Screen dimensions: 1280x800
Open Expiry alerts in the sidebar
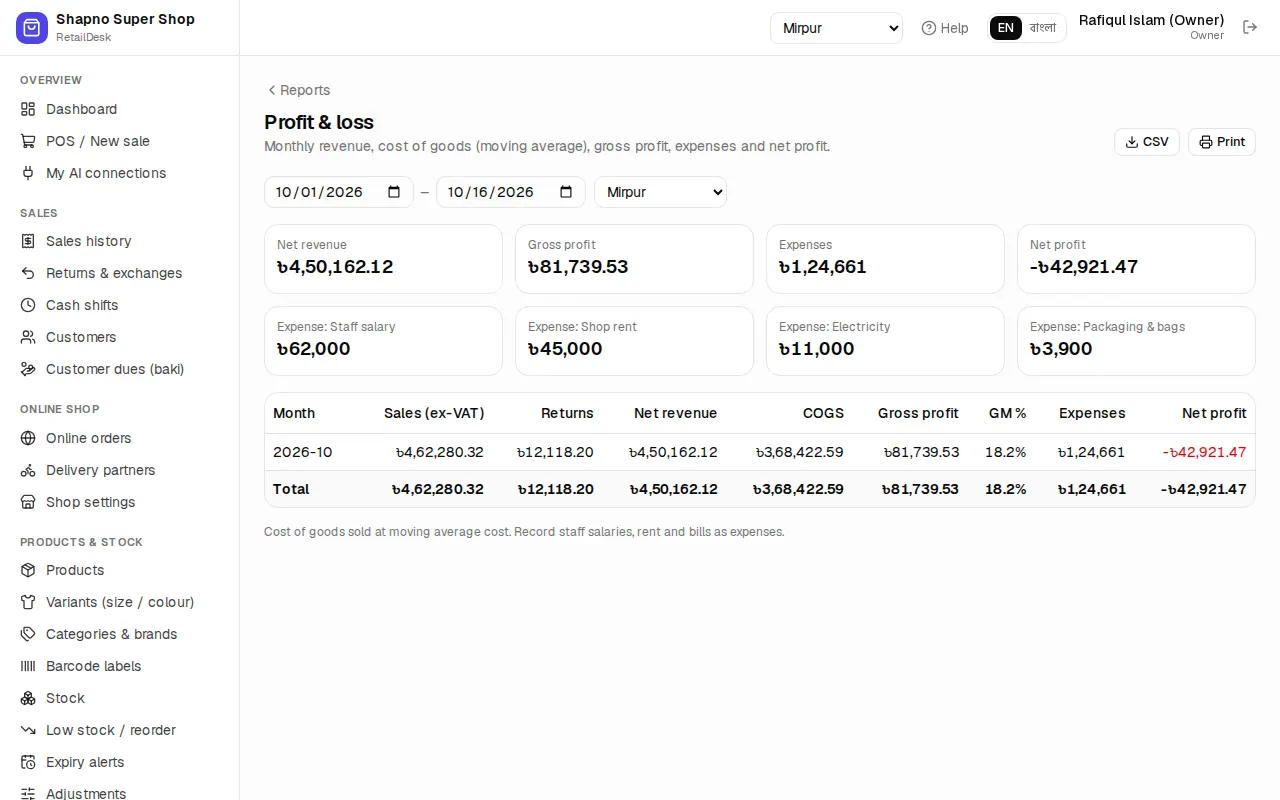[x=120, y=762]
